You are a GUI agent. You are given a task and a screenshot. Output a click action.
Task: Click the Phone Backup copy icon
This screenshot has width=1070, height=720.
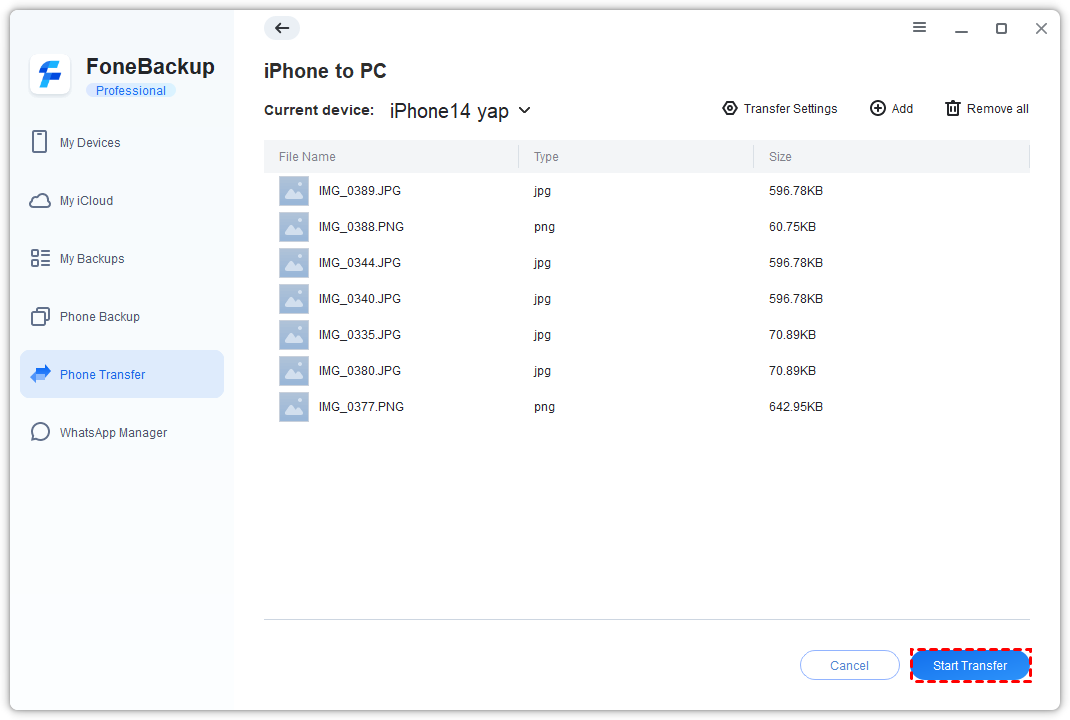pos(40,317)
